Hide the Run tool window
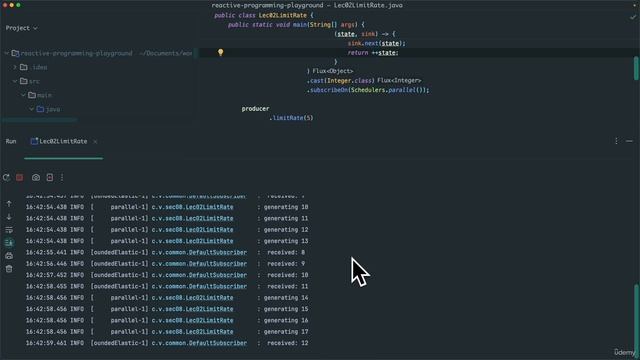This screenshot has height=360, width=640. (629, 141)
